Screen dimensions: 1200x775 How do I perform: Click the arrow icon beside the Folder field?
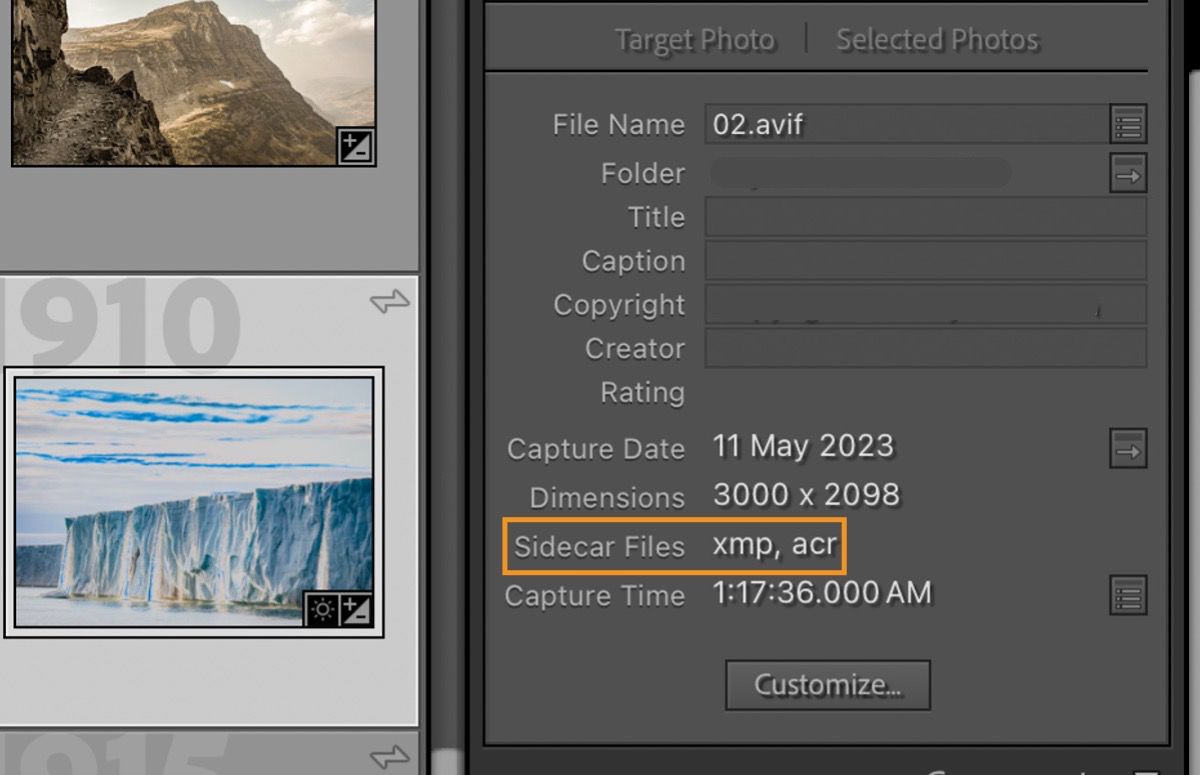(x=1129, y=173)
